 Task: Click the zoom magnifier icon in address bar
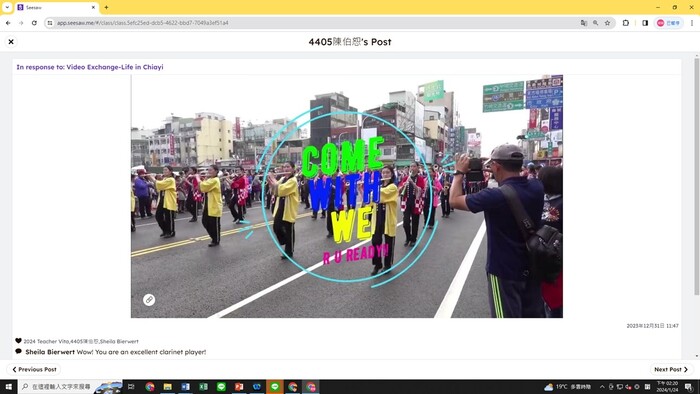coord(596,23)
